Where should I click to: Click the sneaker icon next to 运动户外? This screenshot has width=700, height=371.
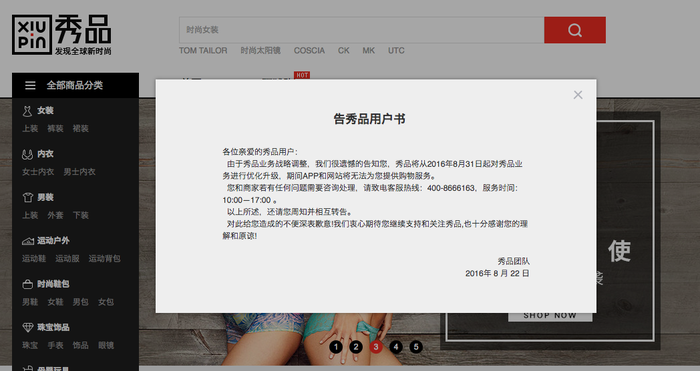28,241
